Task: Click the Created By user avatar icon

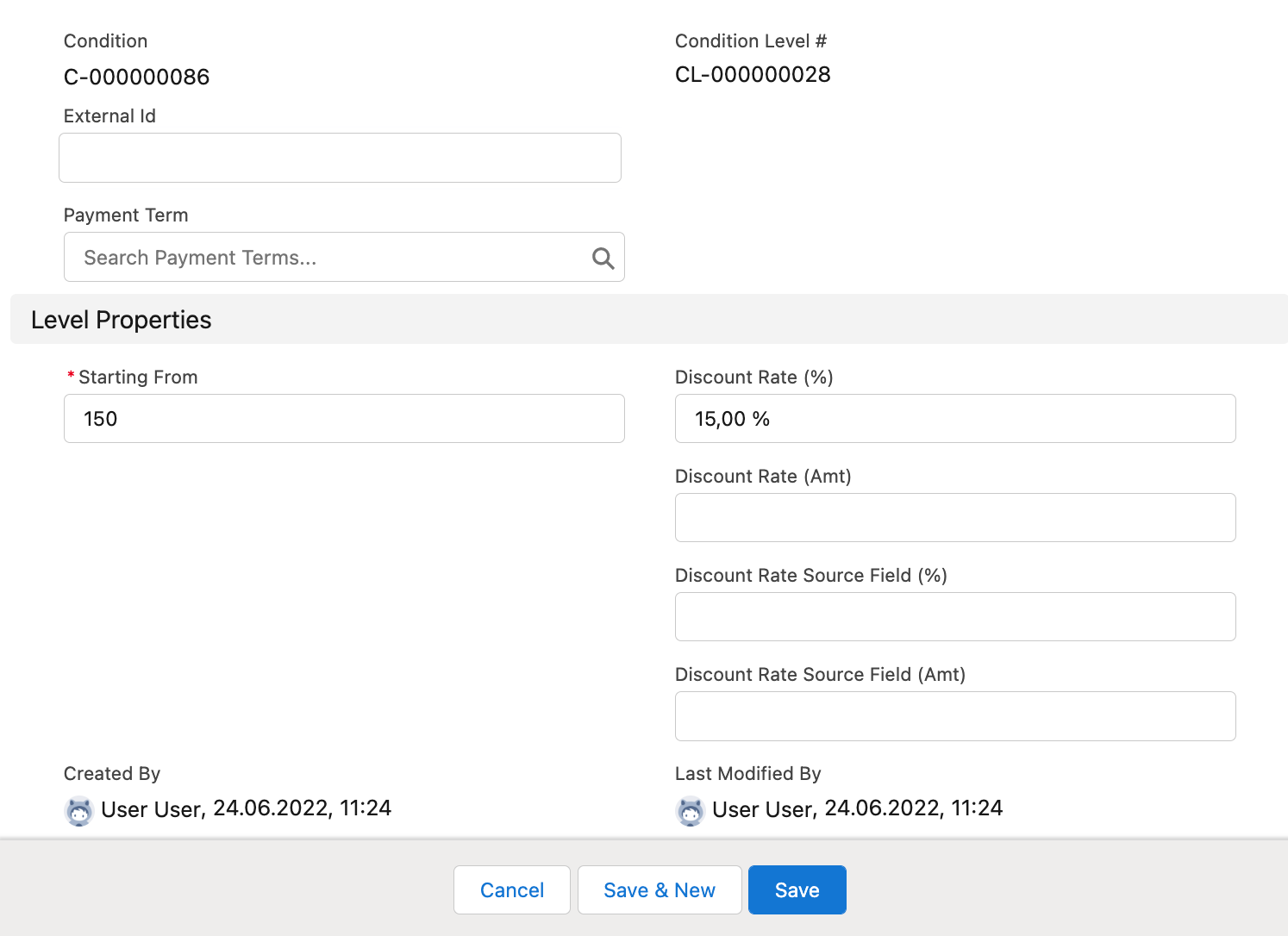Action: tap(79, 810)
